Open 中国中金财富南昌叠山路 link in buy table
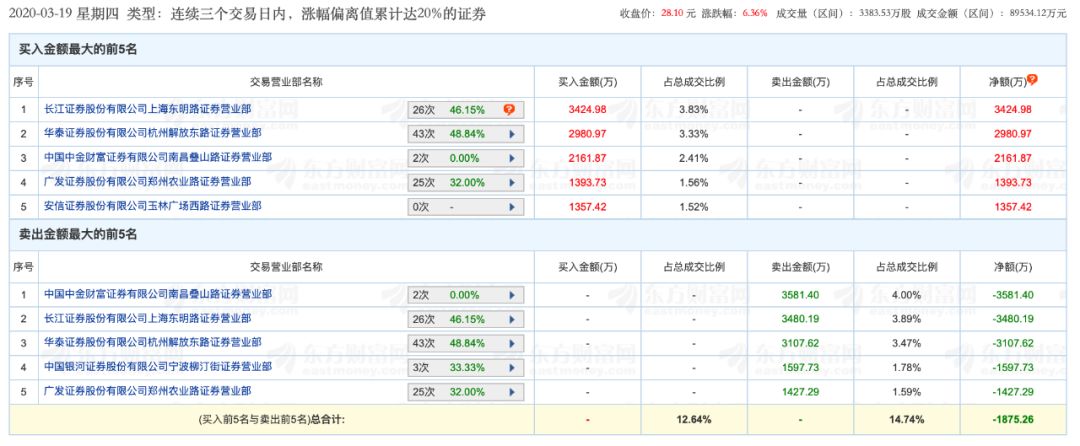 [x=158, y=158]
